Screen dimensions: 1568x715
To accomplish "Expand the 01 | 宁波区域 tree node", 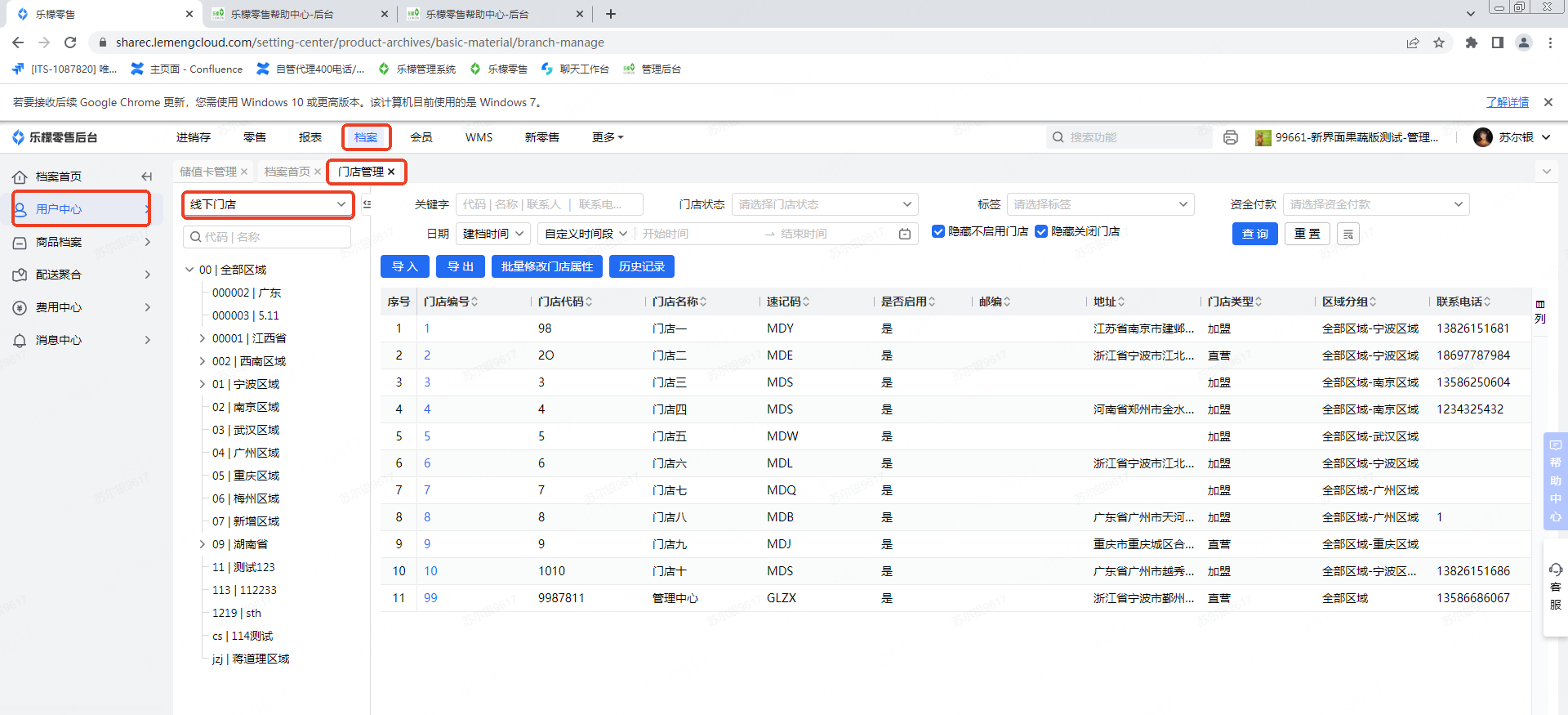I will [x=203, y=384].
